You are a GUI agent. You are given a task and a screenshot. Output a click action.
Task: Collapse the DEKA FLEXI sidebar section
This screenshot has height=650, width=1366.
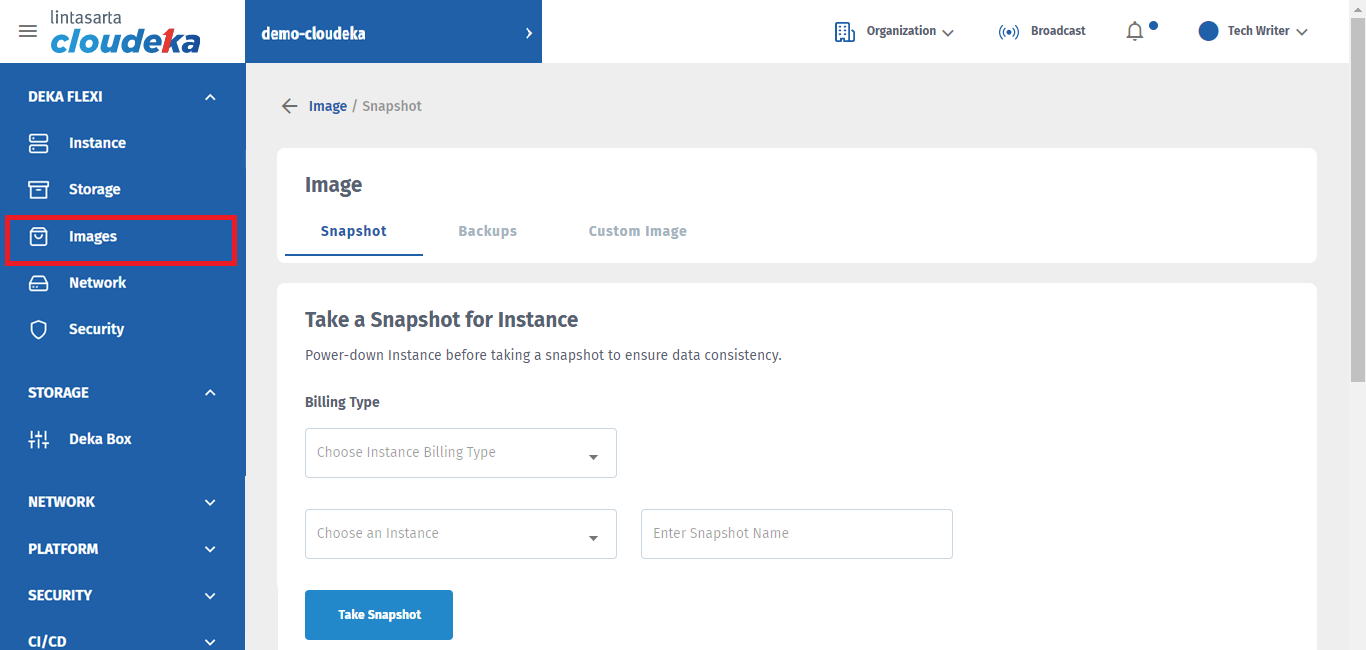coord(210,97)
